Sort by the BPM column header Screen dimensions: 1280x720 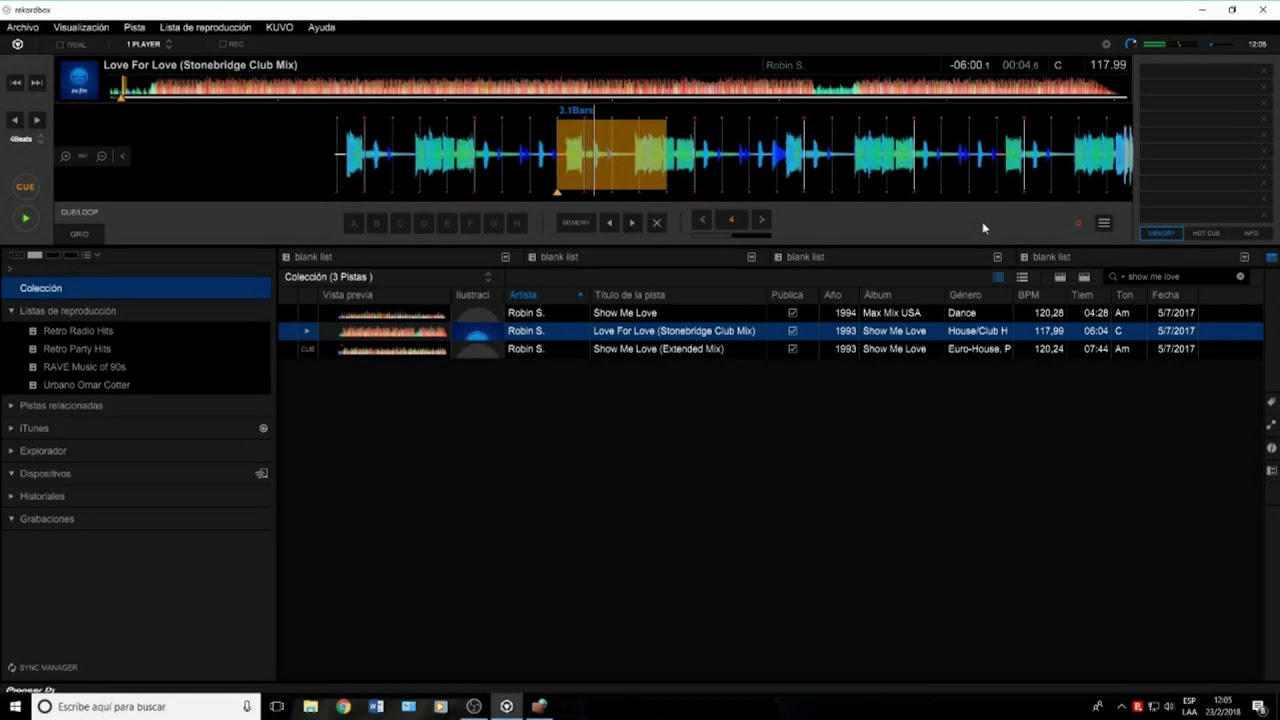[x=1040, y=295]
